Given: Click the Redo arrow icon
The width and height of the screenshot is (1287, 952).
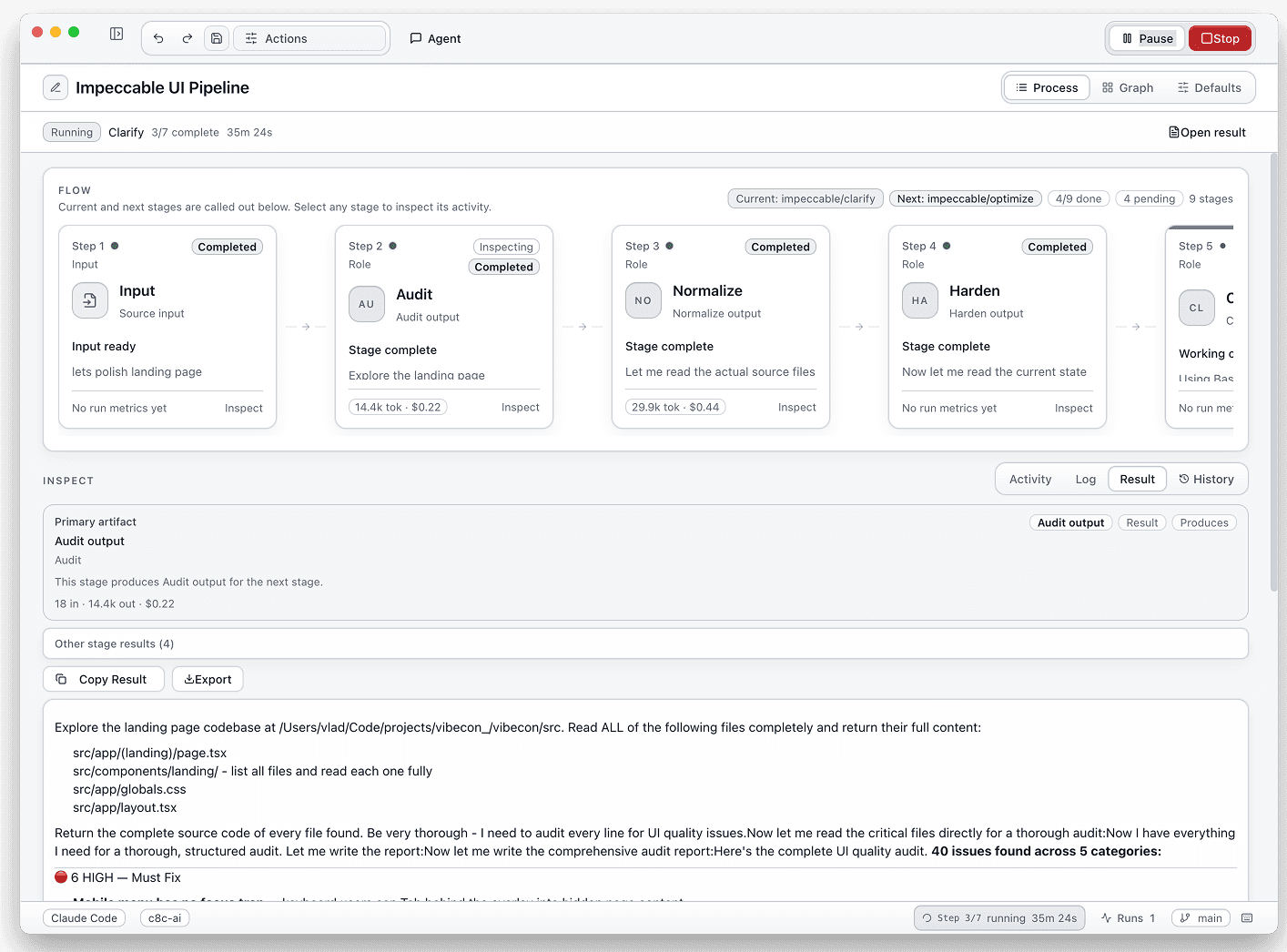Looking at the screenshot, I should (x=187, y=38).
